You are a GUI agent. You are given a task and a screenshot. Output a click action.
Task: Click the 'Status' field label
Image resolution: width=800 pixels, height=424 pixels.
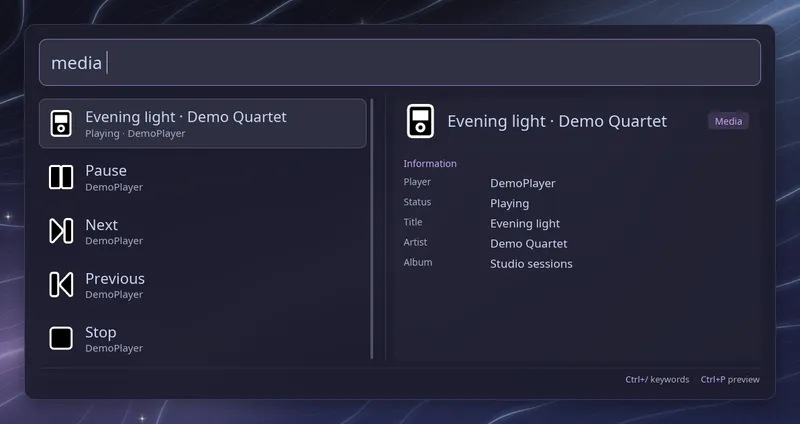click(417, 202)
